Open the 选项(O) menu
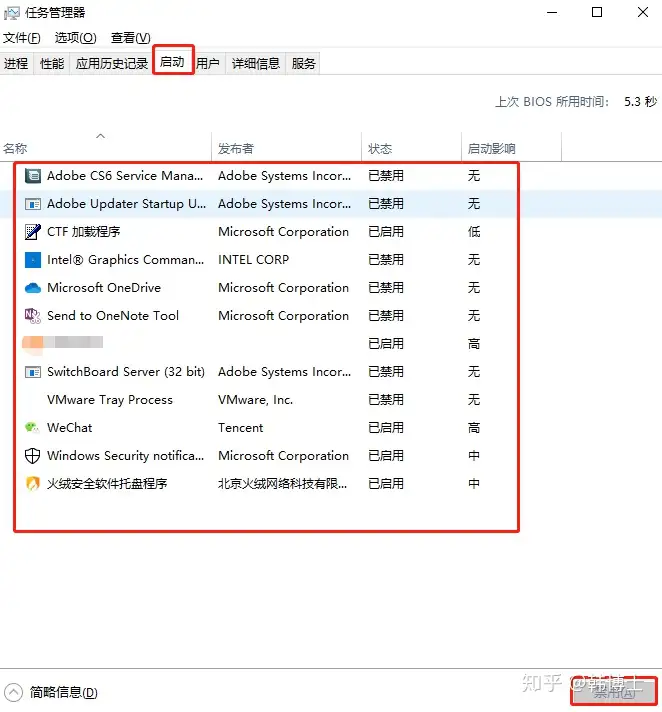The height and width of the screenshot is (712, 662). [x=75, y=38]
